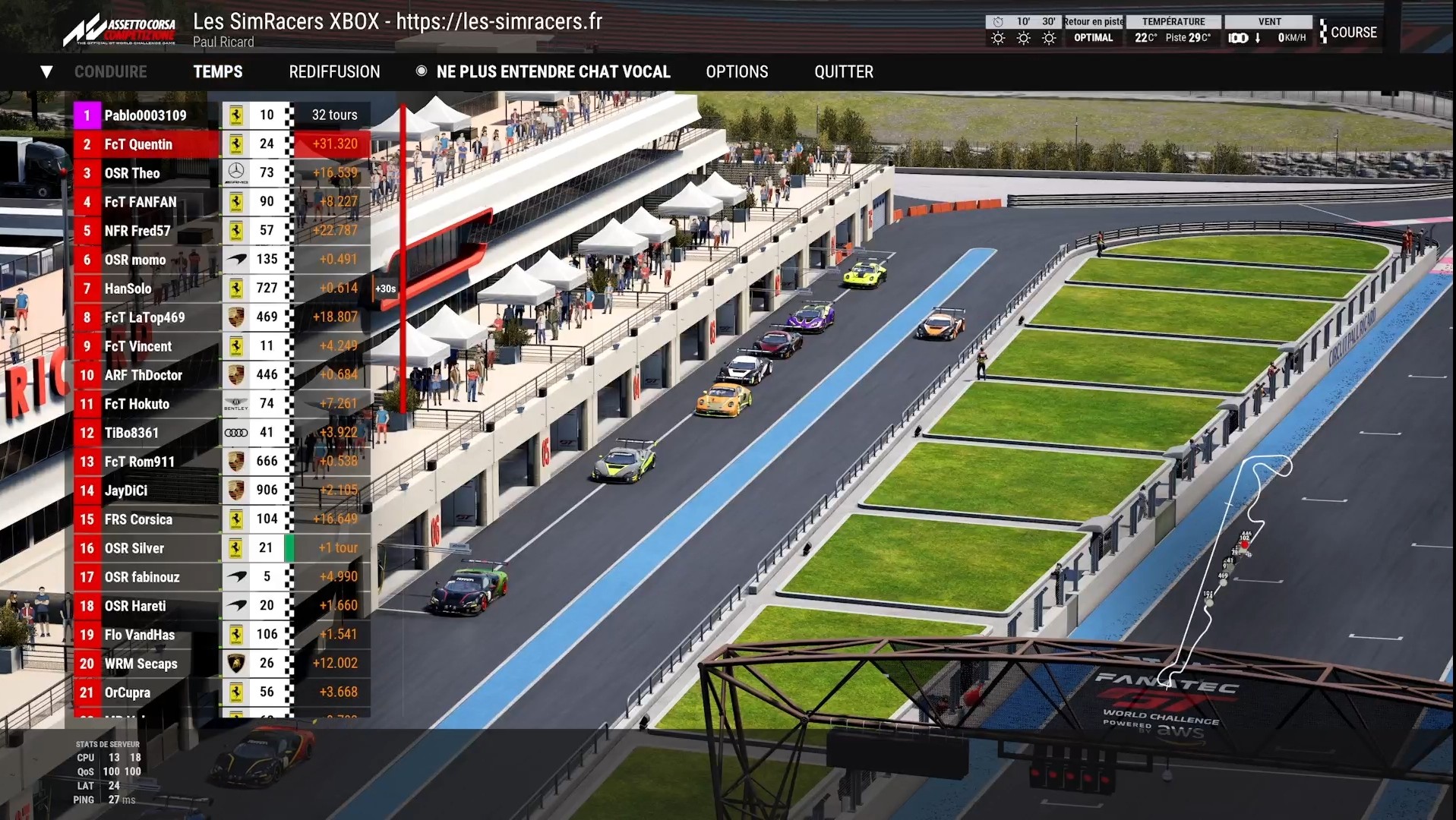Image resolution: width=1456 pixels, height=820 pixels.
Task: Open the TEMPS tab
Action: 218,72
